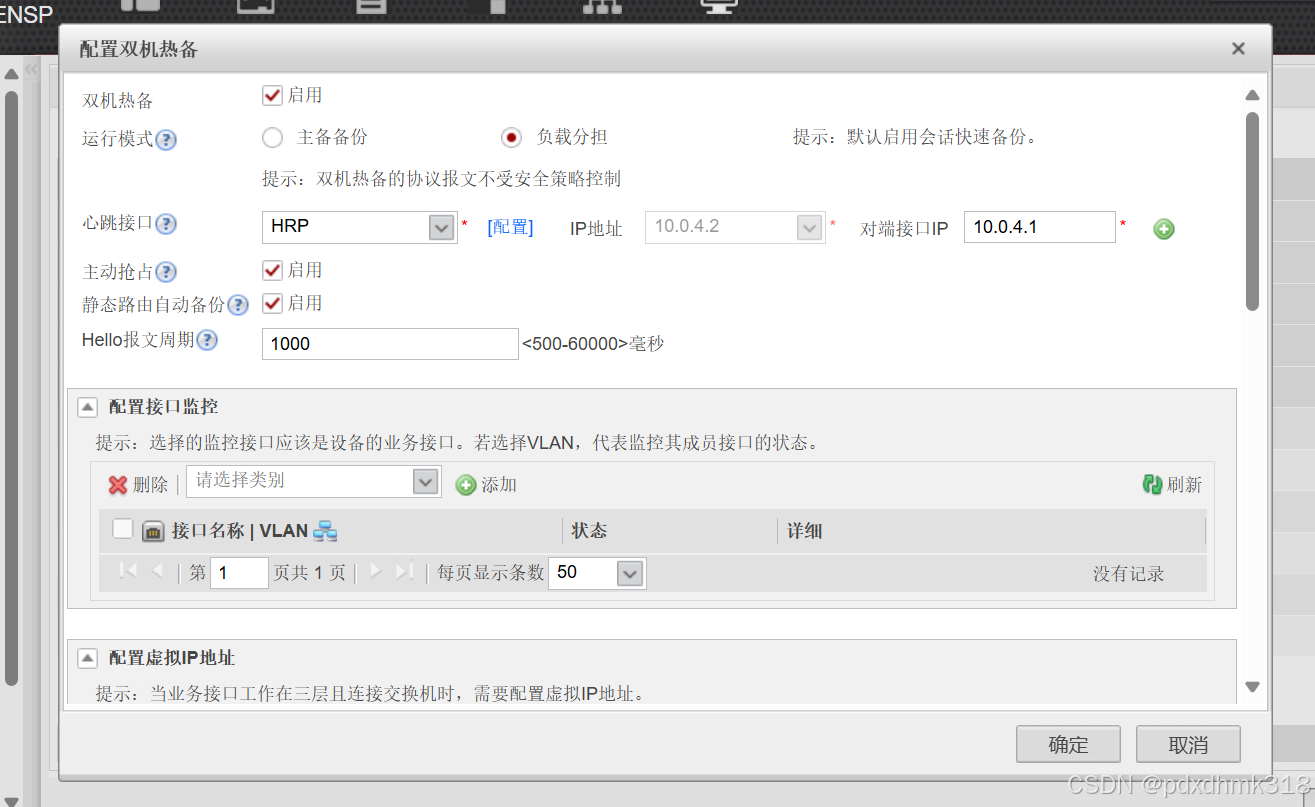Open help for 静态路由自动备份
Image resolution: width=1315 pixels, height=807 pixels.
tap(238, 305)
